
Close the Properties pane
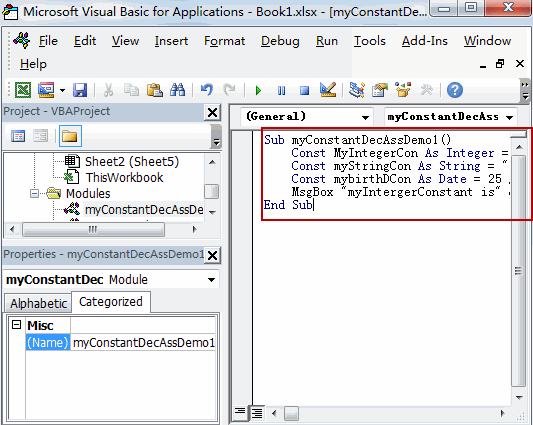212,255
